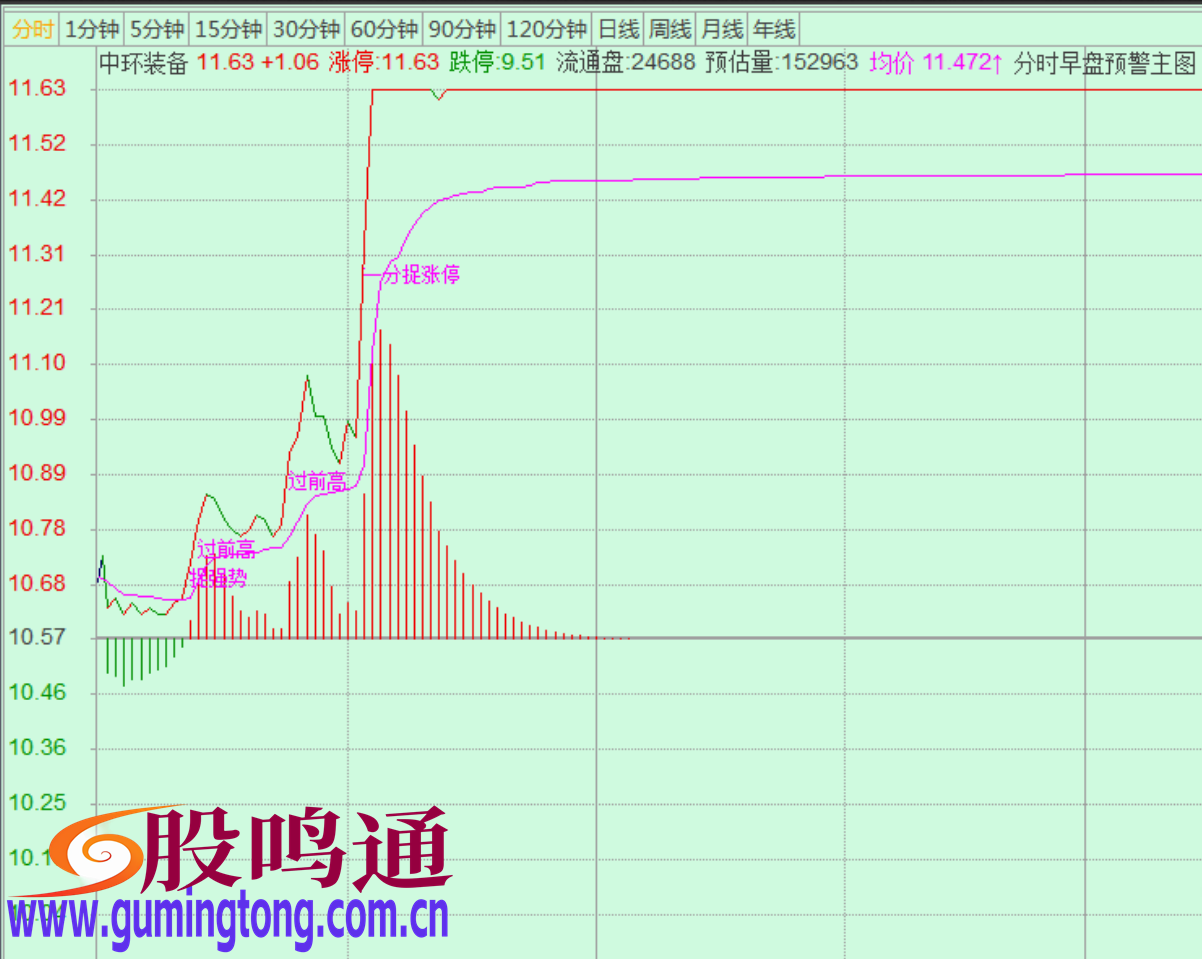
Task: Switch to the 月线 monthly view
Action: pos(722,29)
